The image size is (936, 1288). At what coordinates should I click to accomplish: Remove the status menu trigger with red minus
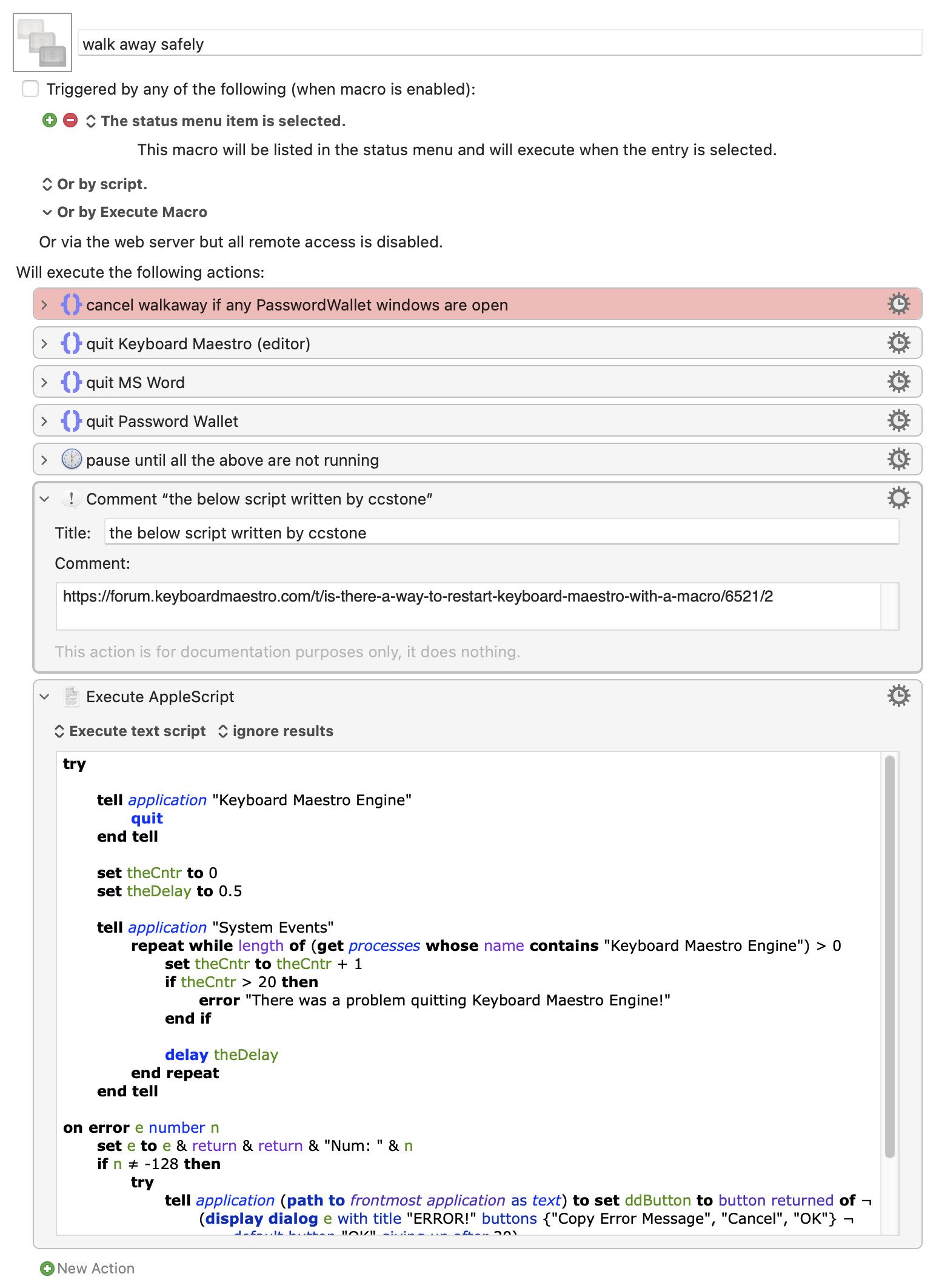70,120
